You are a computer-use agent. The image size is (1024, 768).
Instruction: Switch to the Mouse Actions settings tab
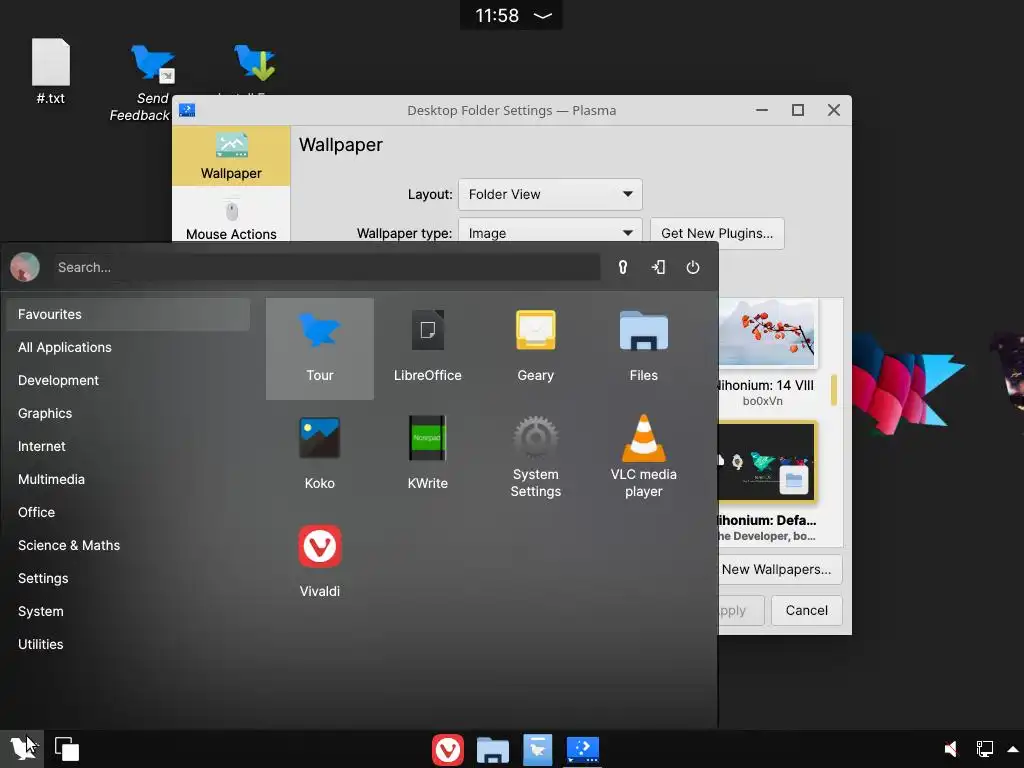point(231,217)
